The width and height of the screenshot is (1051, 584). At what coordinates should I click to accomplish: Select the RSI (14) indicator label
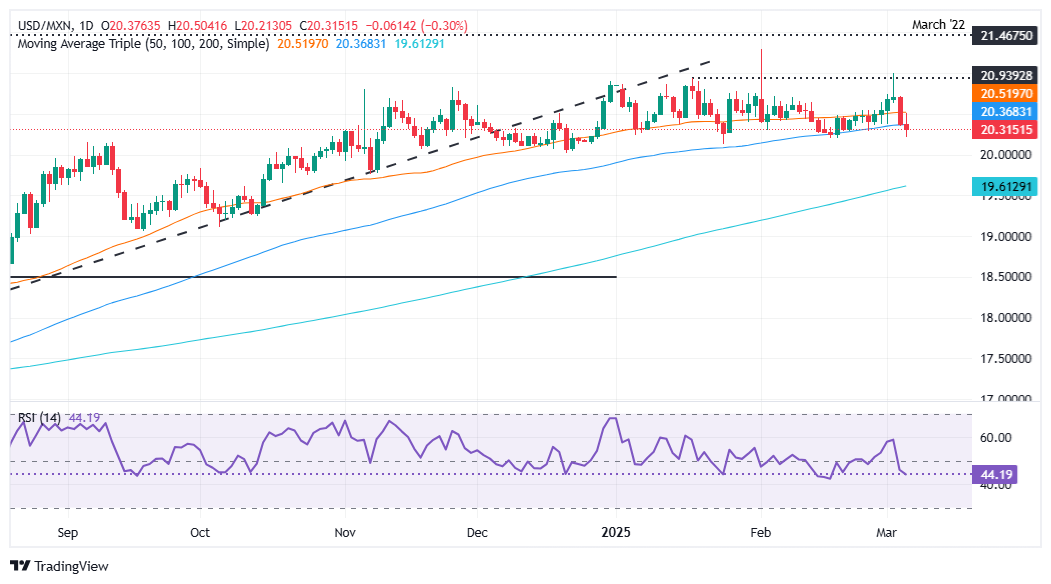coord(37,417)
